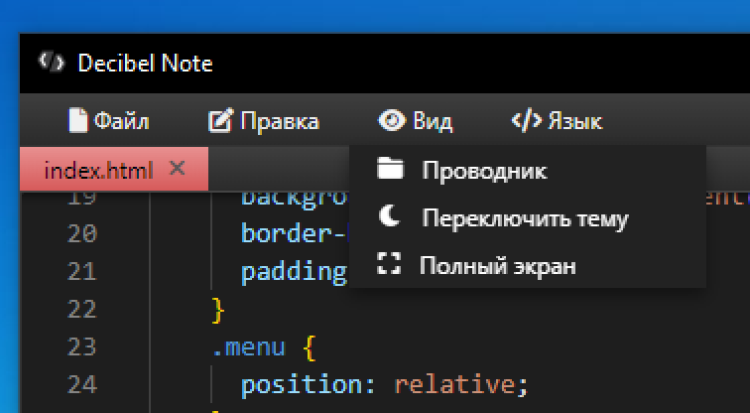Screen dimensions: 750x413
Task: Switch to the index.html tab
Action: [x=98, y=170]
